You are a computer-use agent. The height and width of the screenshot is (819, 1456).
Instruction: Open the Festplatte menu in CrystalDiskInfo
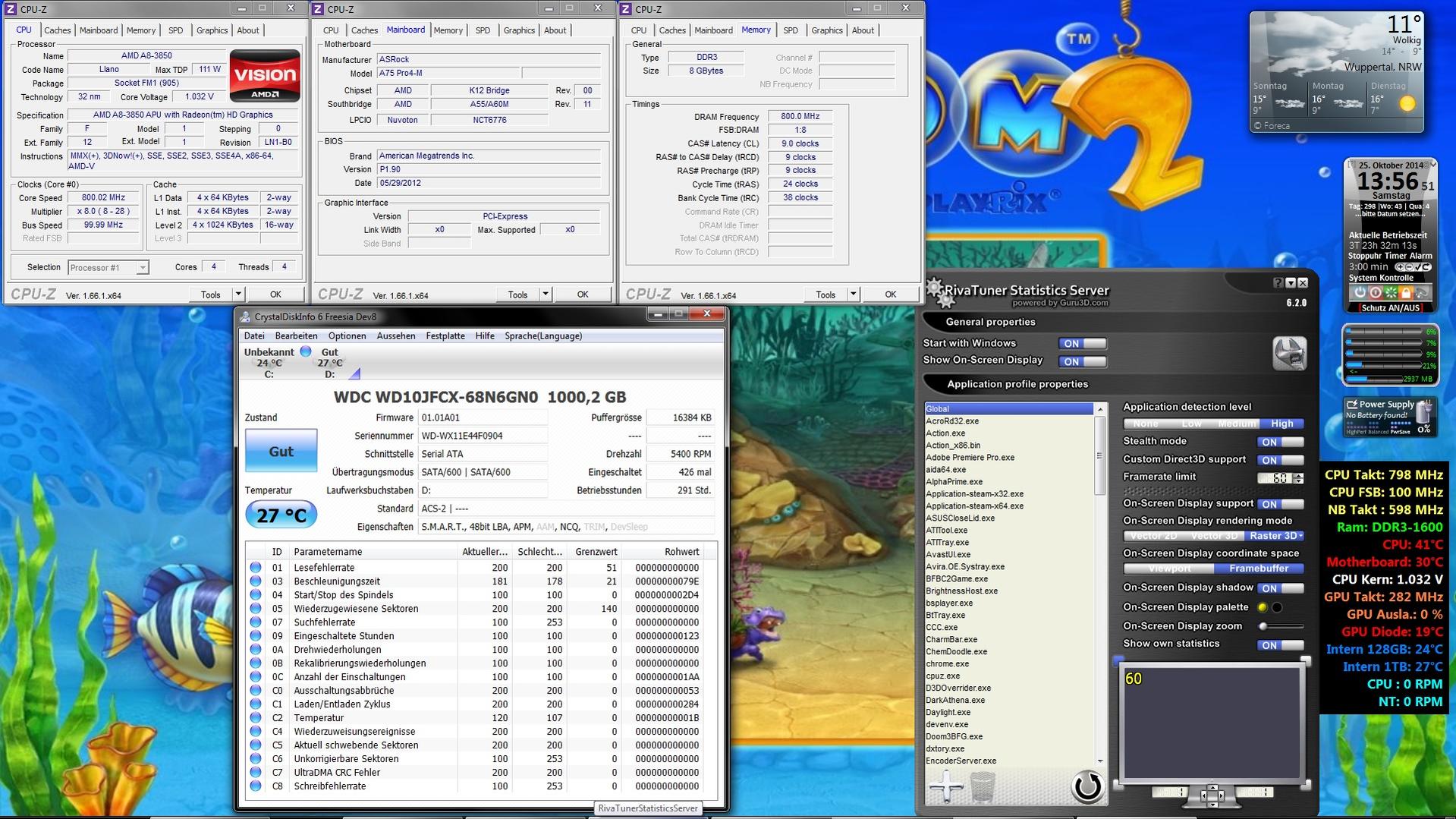click(445, 336)
